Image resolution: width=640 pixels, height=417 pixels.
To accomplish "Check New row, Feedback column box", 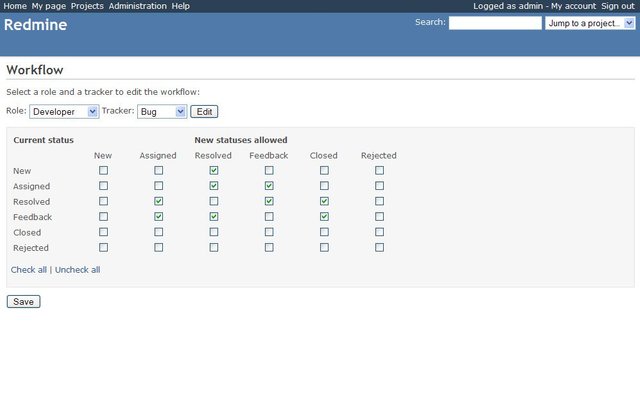I will (x=269, y=170).
